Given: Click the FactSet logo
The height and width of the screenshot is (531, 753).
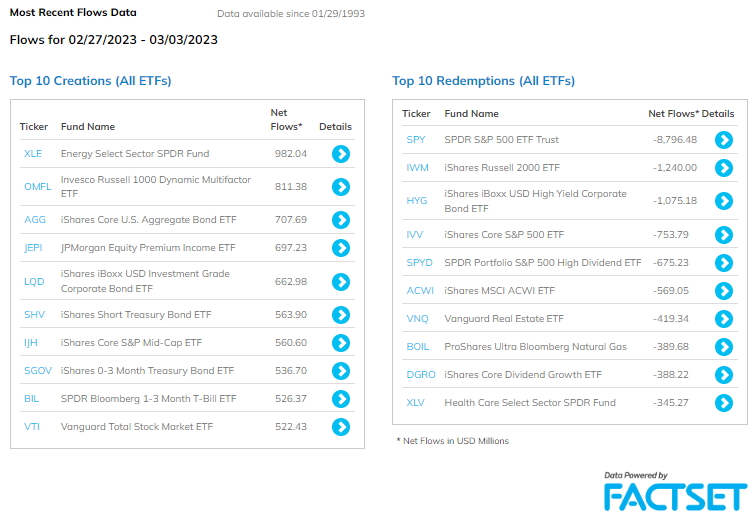Looking at the screenshot, I should pos(675,497).
